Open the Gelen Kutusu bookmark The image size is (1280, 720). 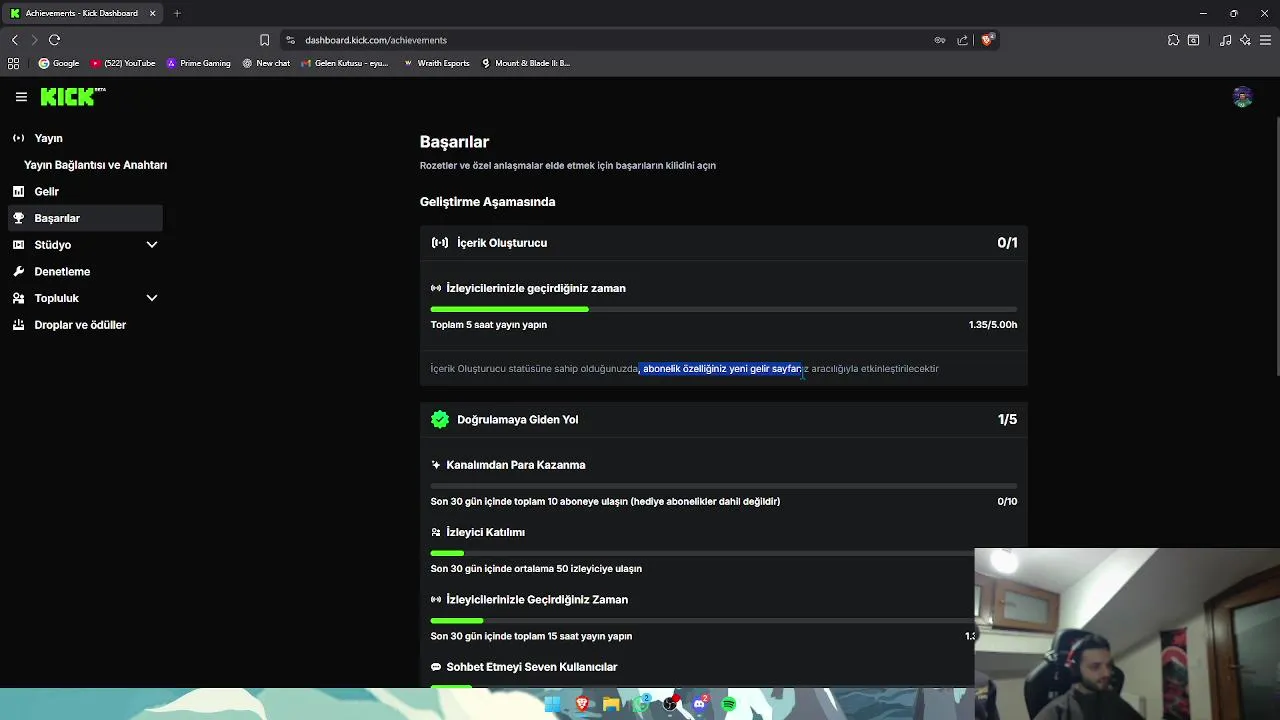pos(344,63)
